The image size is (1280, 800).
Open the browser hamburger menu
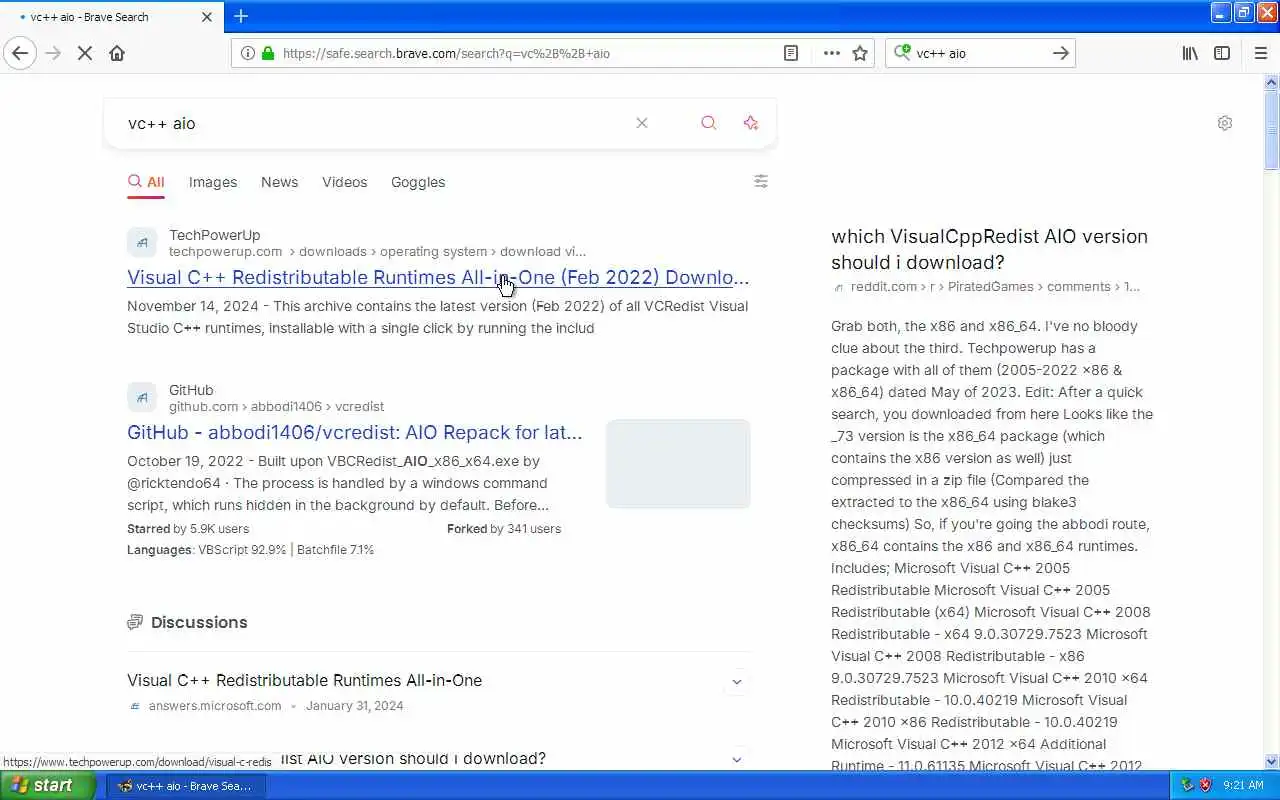click(1260, 53)
